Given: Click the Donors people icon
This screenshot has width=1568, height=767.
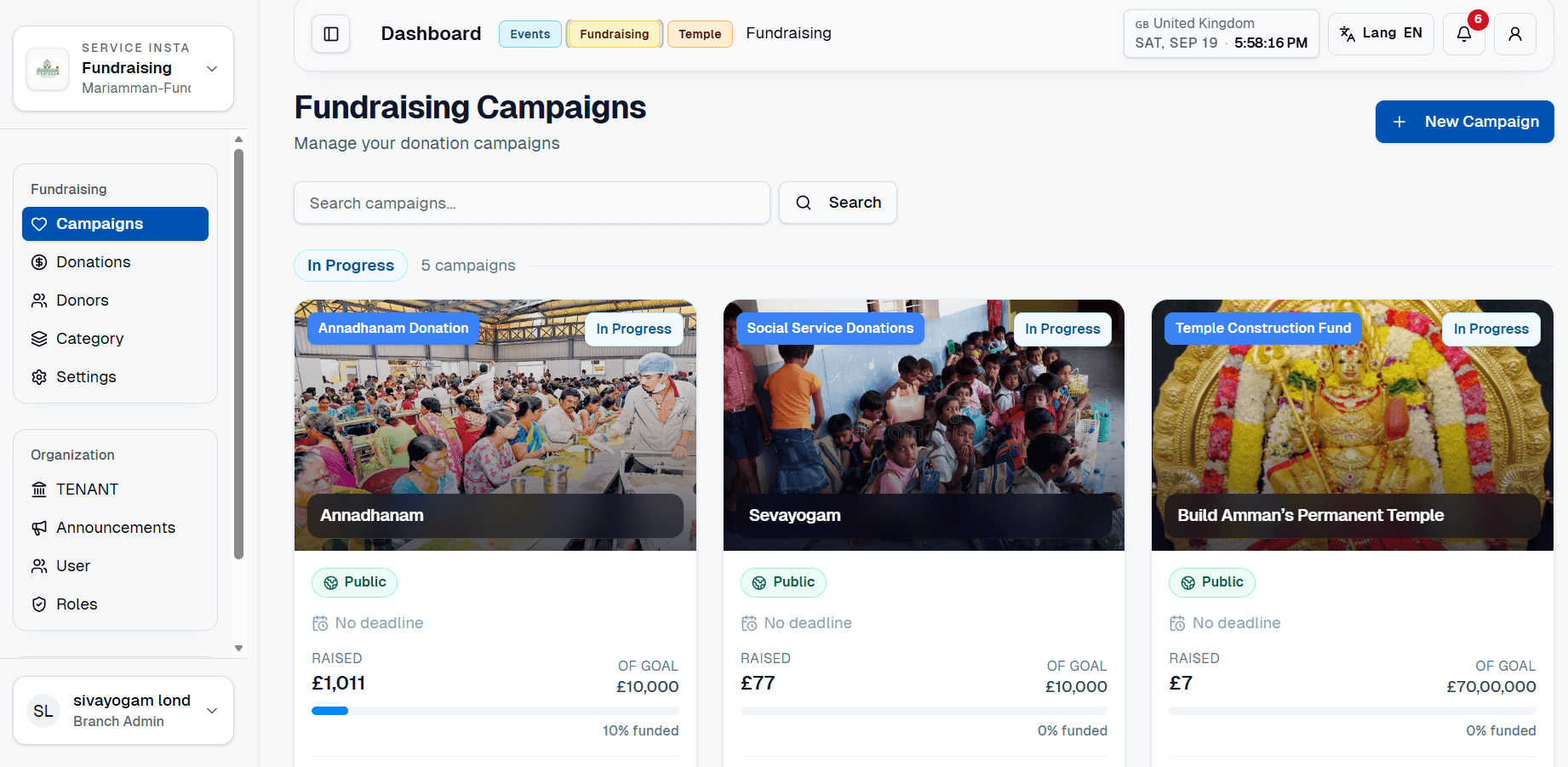Looking at the screenshot, I should 39,301.
